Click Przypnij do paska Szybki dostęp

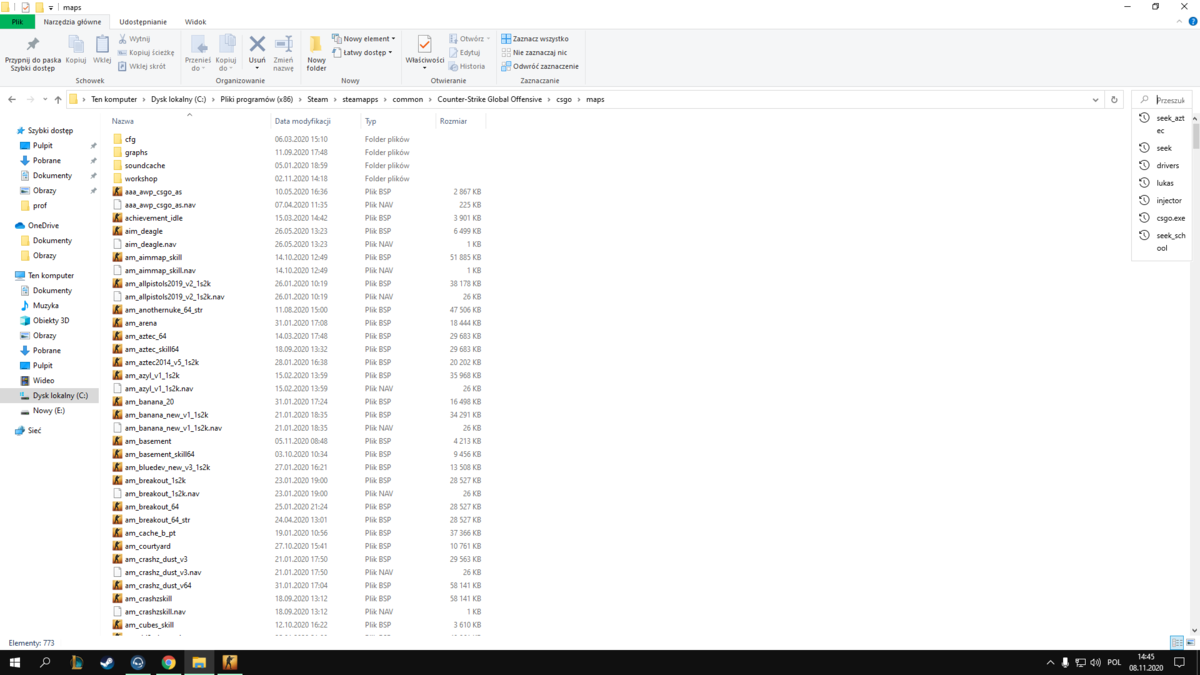tap(33, 52)
